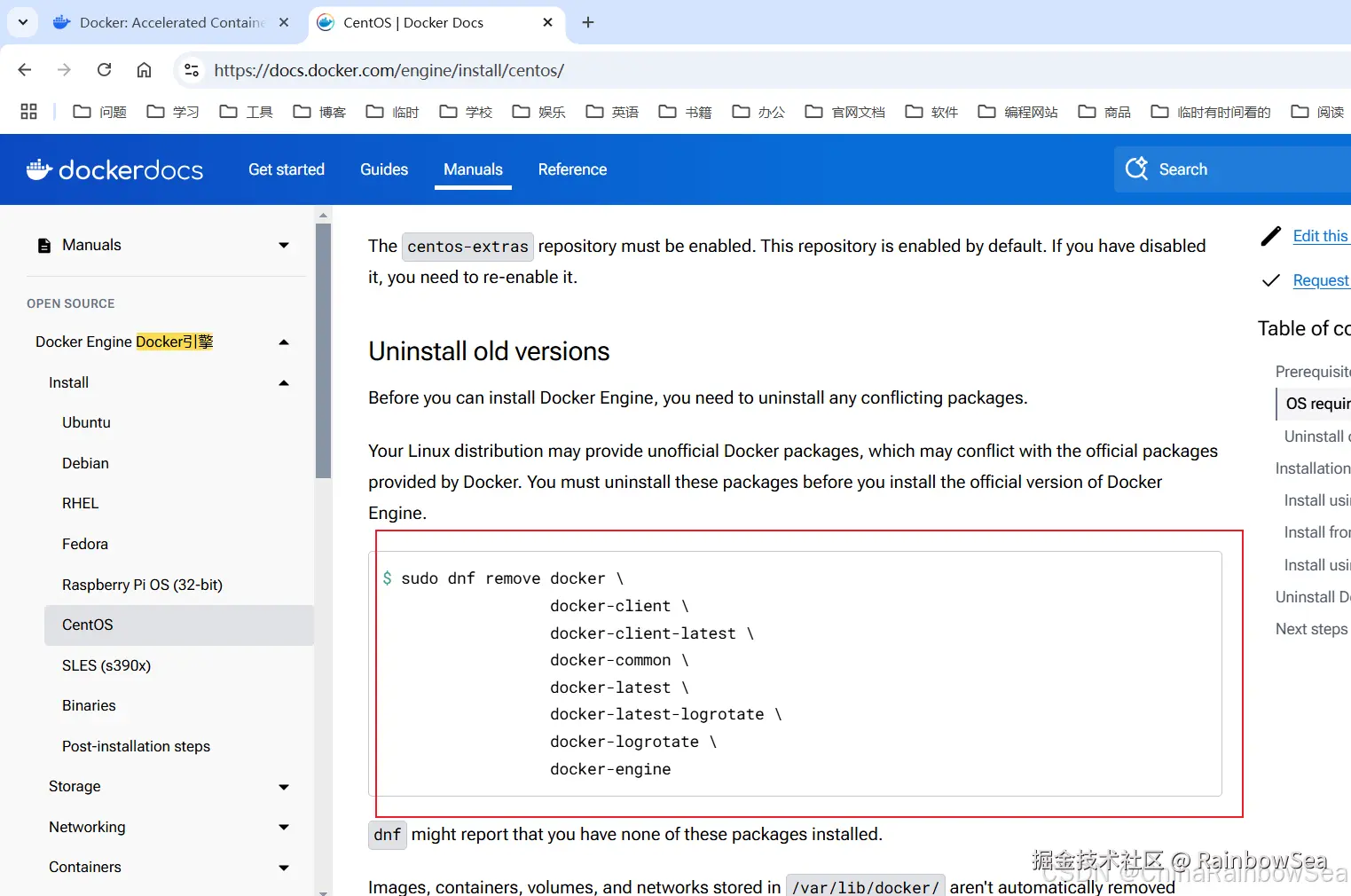This screenshot has height=896, width=1351.
Task: Open the Reference menu
Action: point(572,169)
